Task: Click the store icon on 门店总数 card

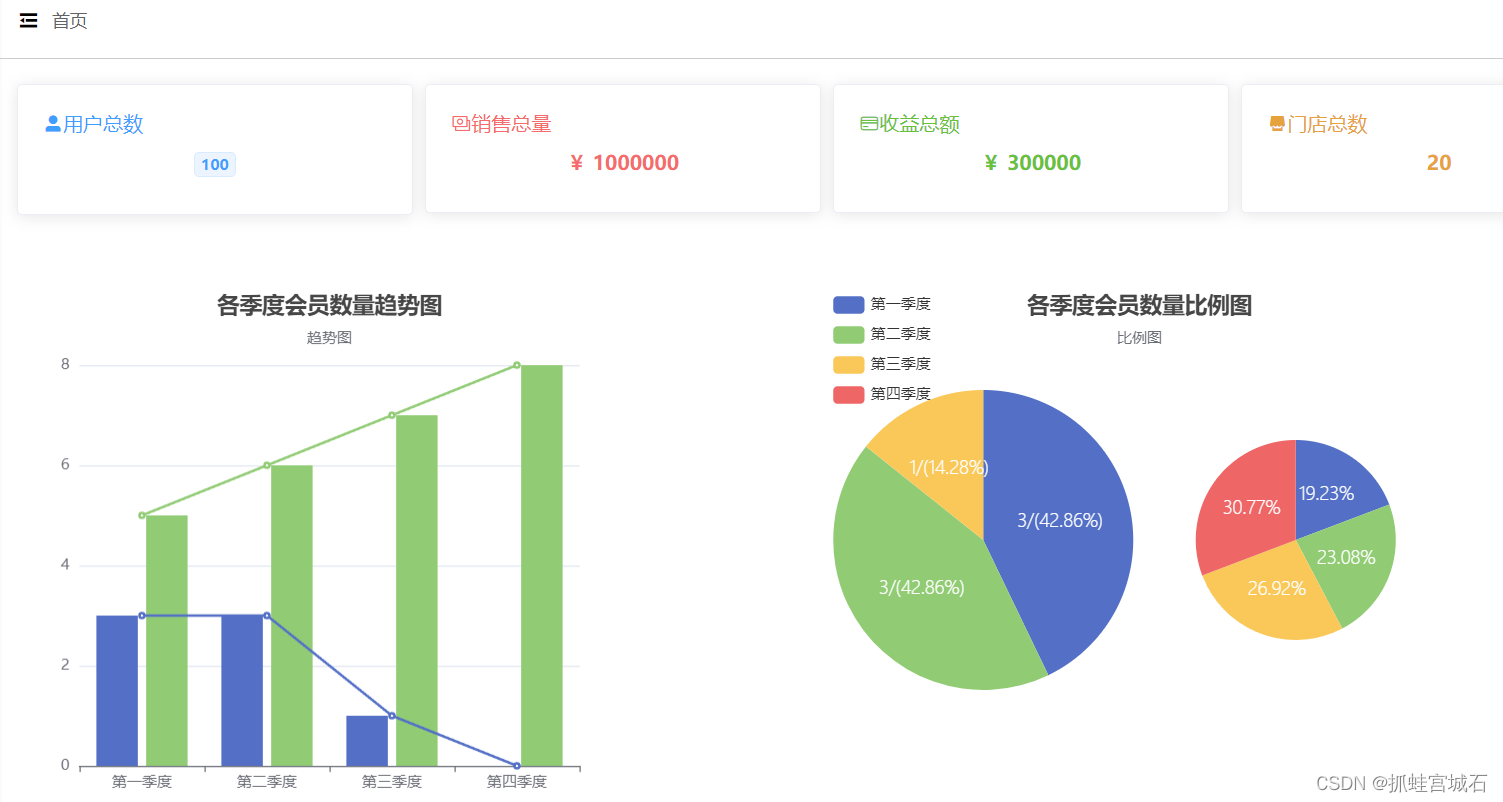Action: coord(1276,122)
